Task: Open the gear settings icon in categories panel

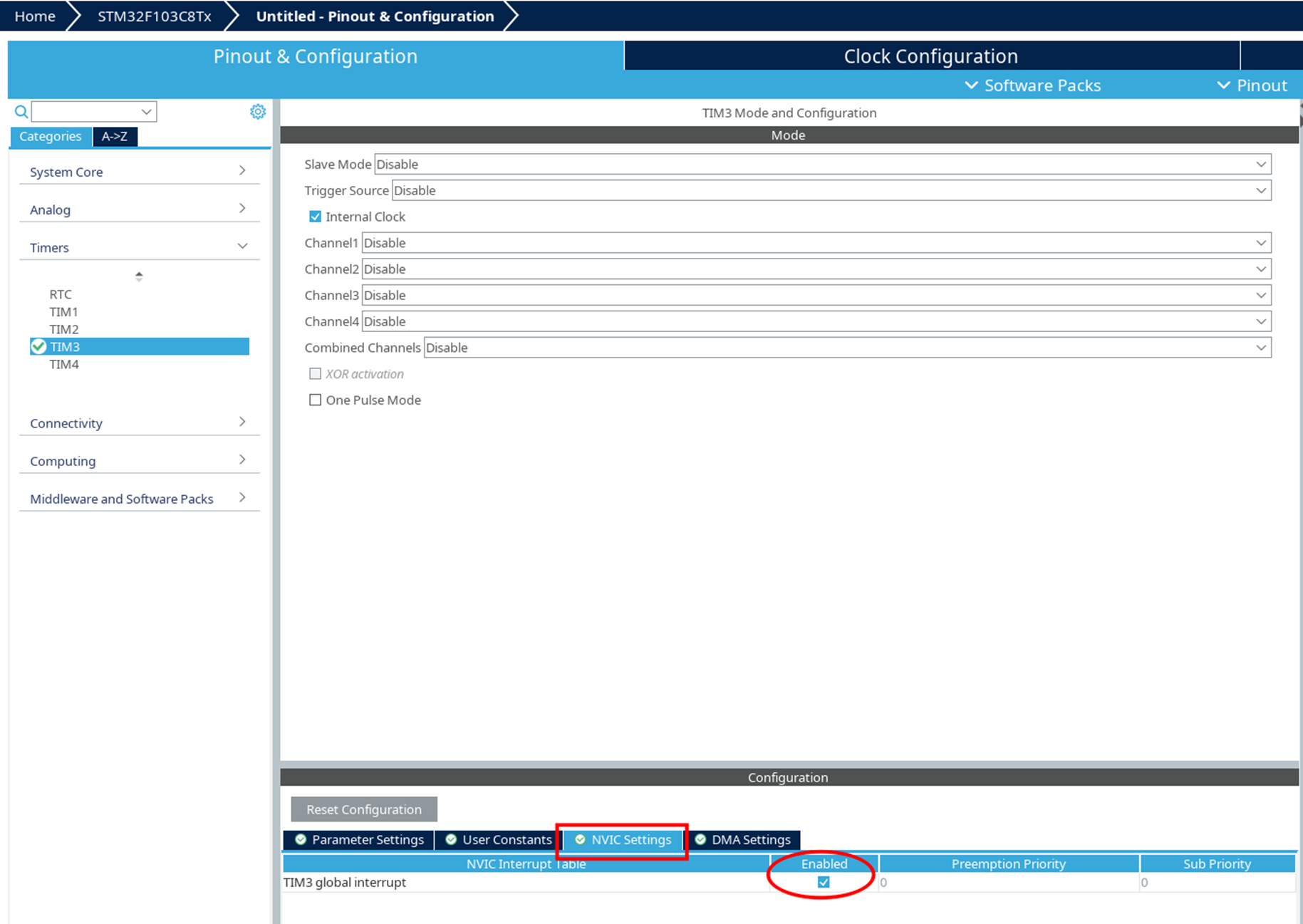Action: click(258, 112)
